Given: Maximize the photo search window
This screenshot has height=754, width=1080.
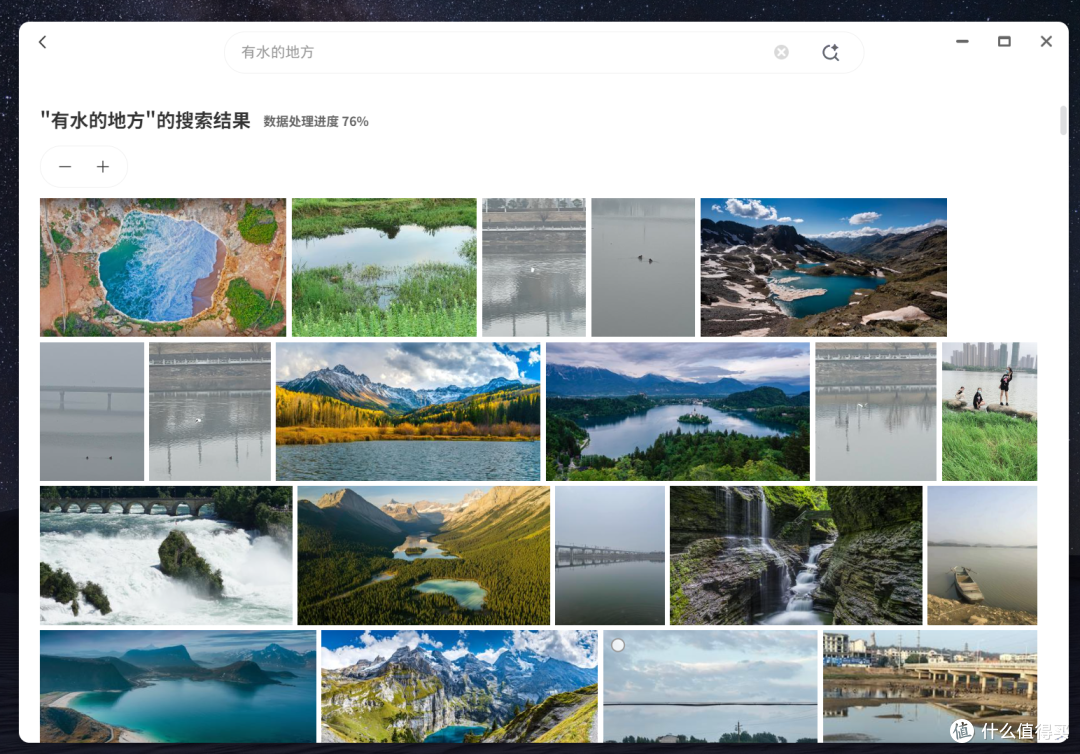Looking at the screenshot, I should pyautogui.click(x=1004, y=41).
